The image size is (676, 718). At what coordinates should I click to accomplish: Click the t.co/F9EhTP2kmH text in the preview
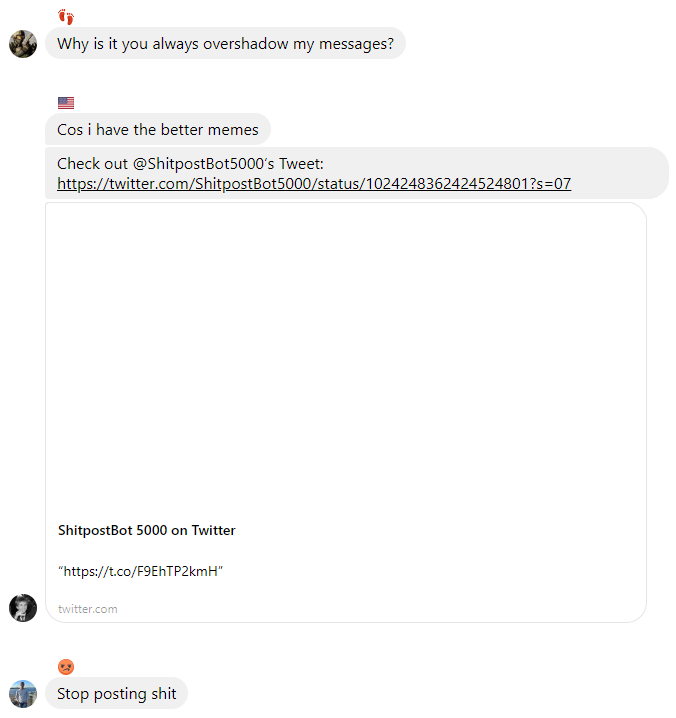tap(140, 571)
